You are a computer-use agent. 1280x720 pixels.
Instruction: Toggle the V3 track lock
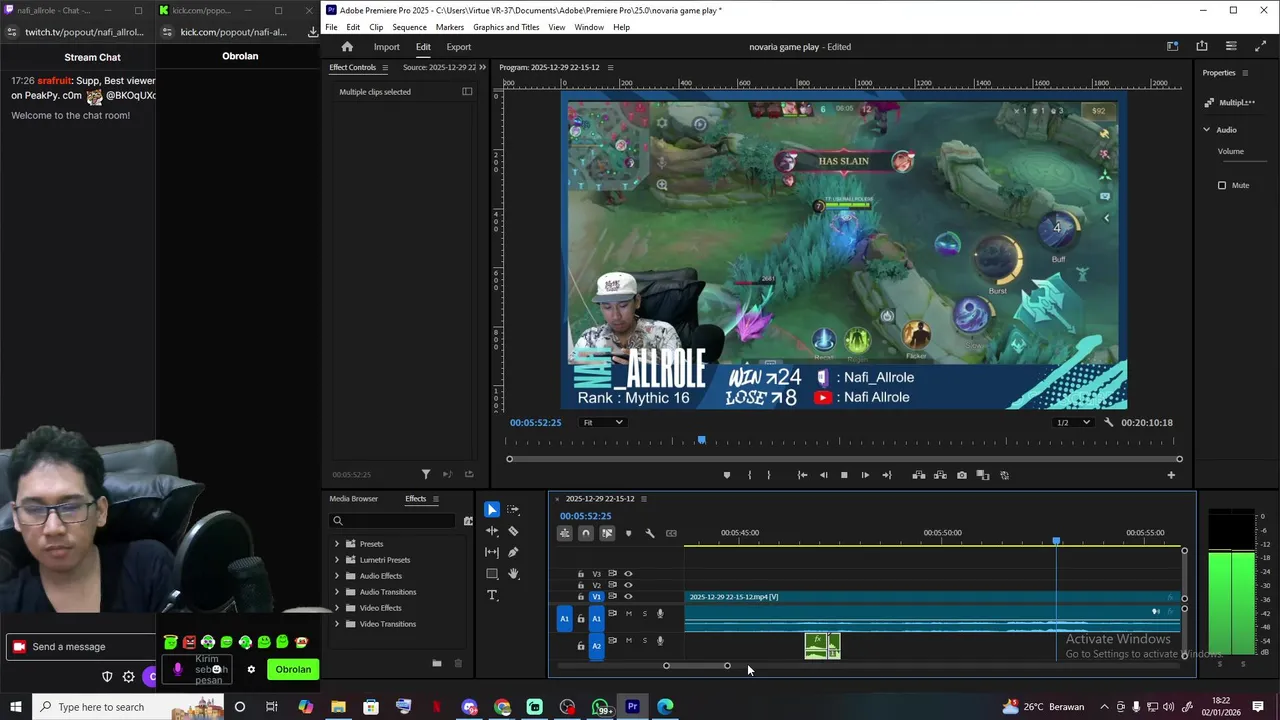(x=581, y=574)
